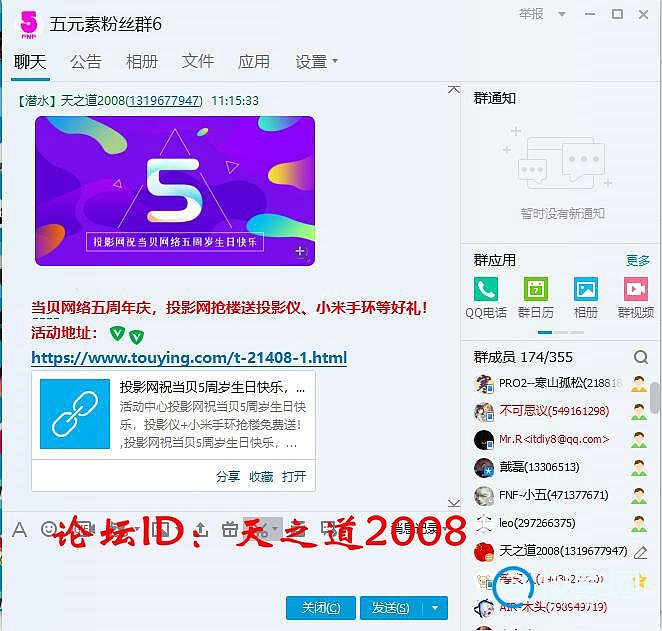The image size is (662, 631).
Task: Expand the 举报 dropdown arrow
Action: click(562, 14)
